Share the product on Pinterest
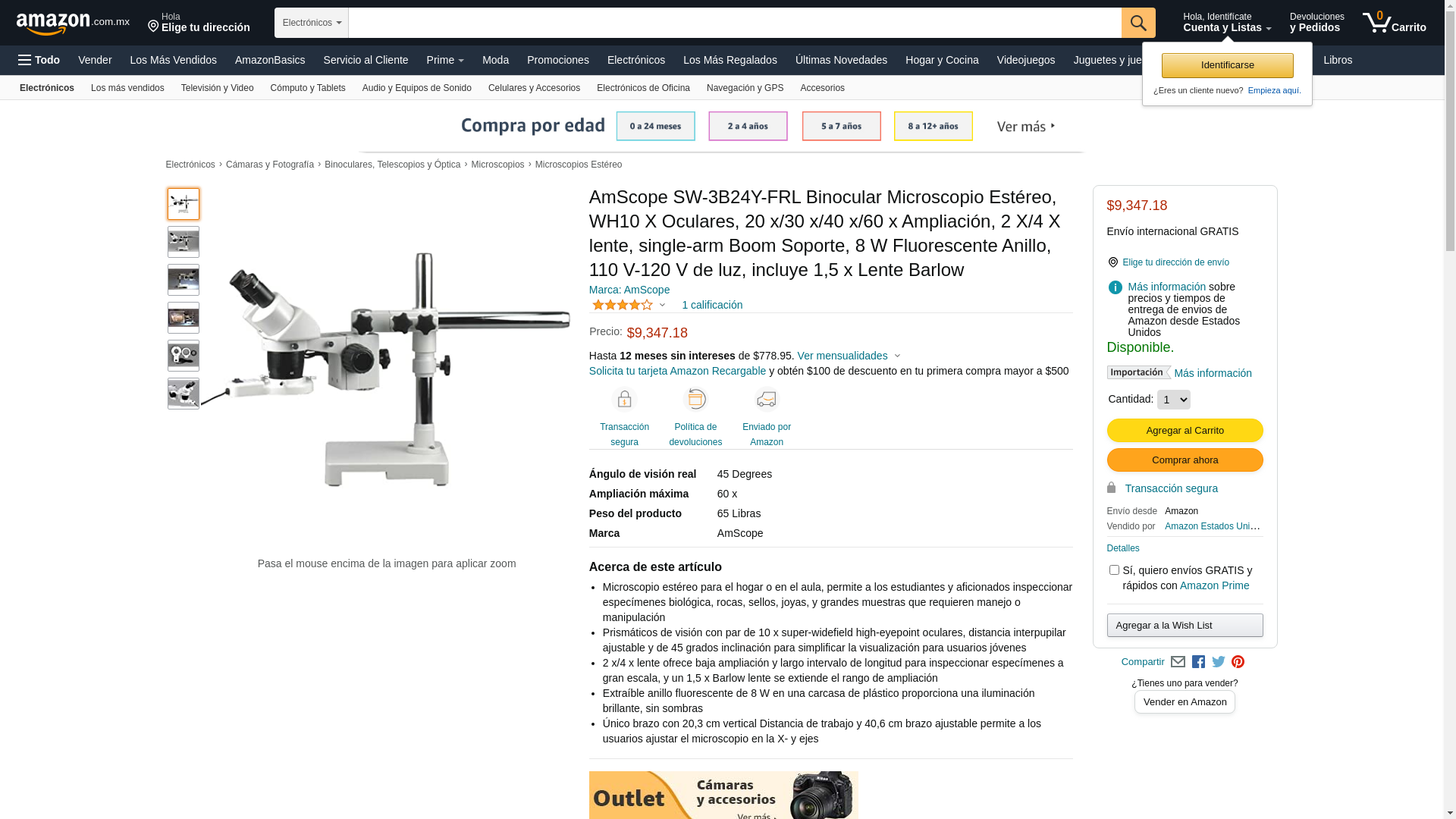The width and height of the screenshot is (1456, 819). 1238,662
